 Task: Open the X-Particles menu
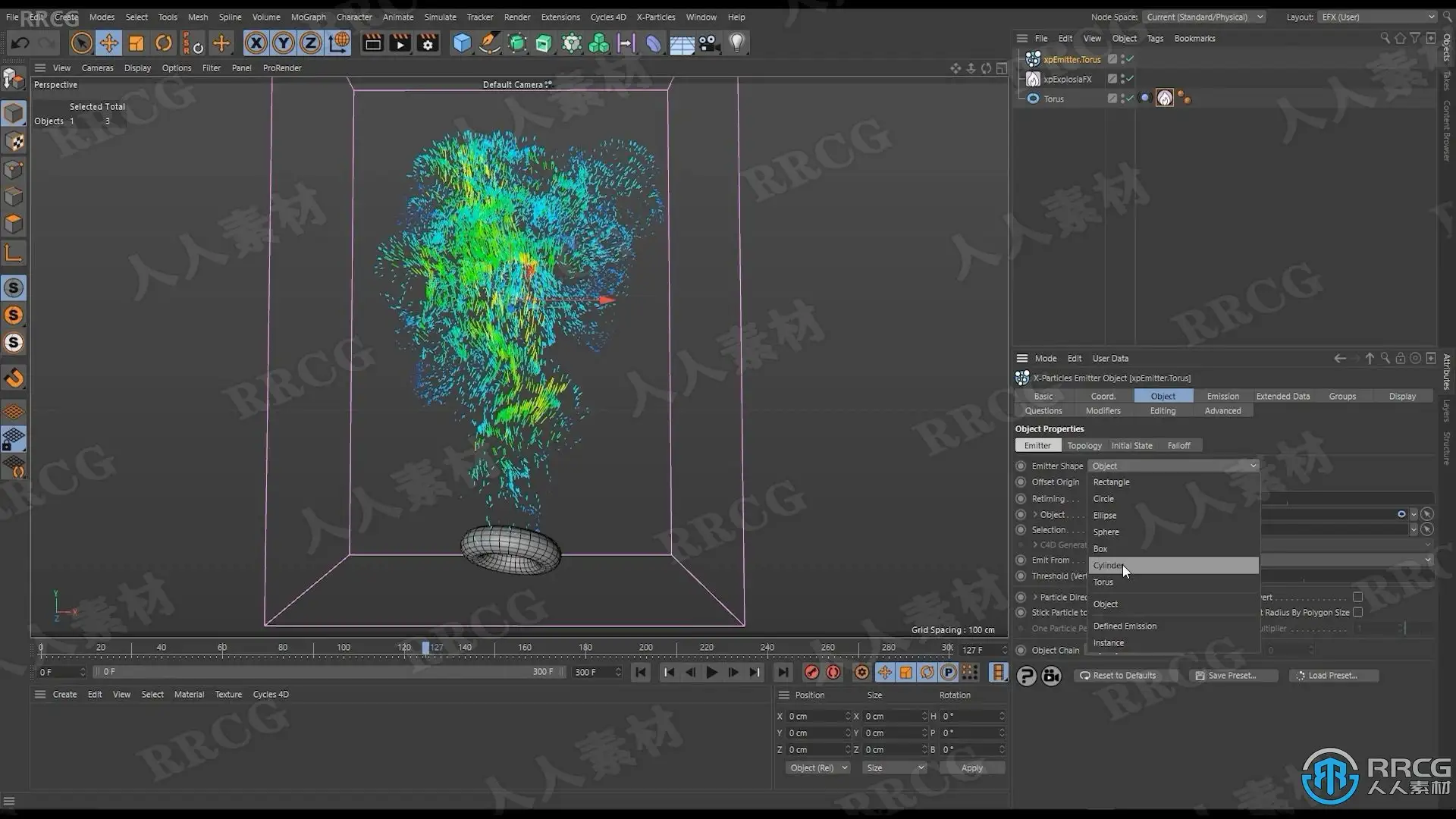[x=655, y=17]
